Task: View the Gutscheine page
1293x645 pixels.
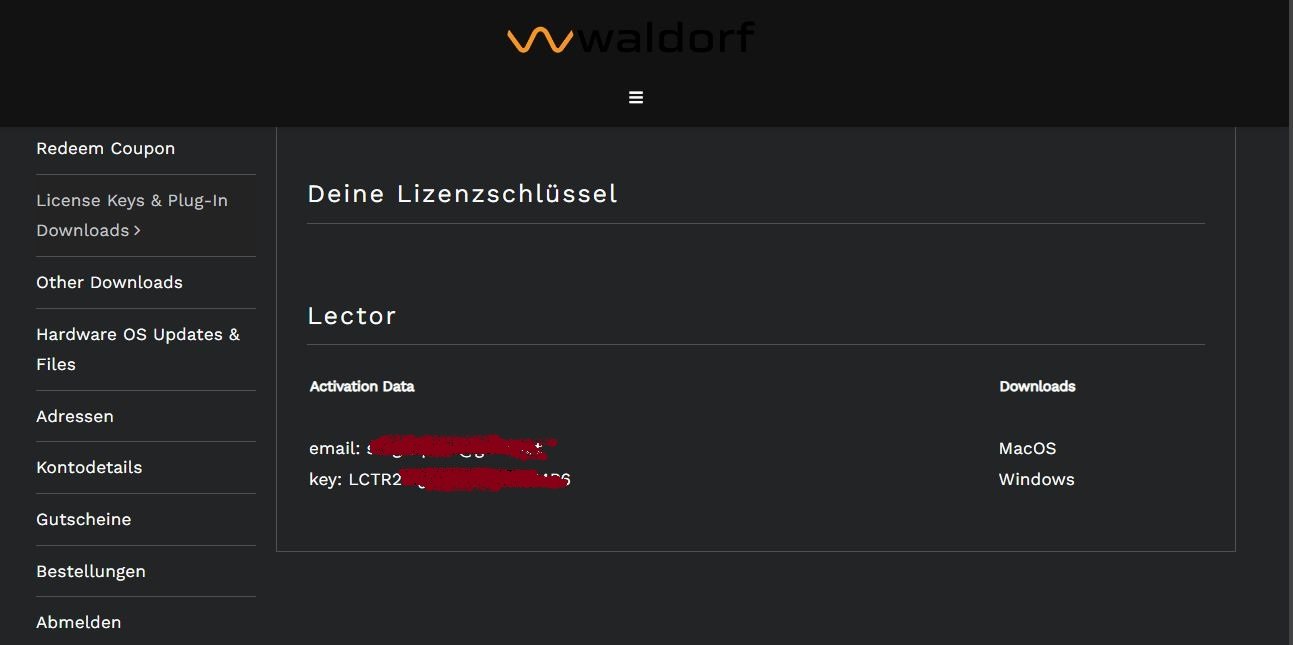Action: (83, 519)
